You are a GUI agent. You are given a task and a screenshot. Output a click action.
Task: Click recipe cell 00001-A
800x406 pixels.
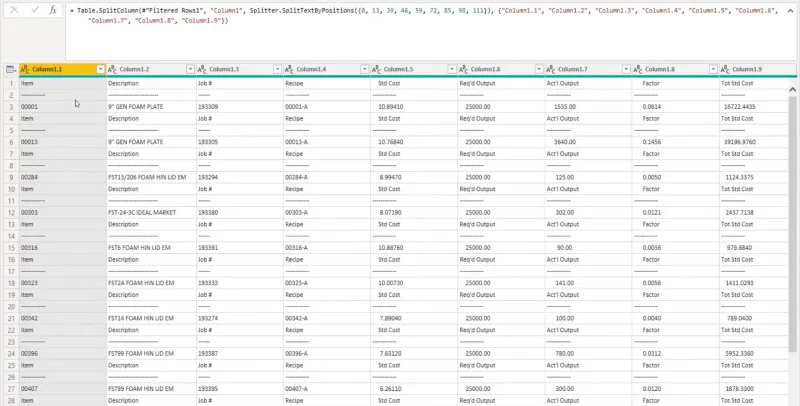point(327,107)
